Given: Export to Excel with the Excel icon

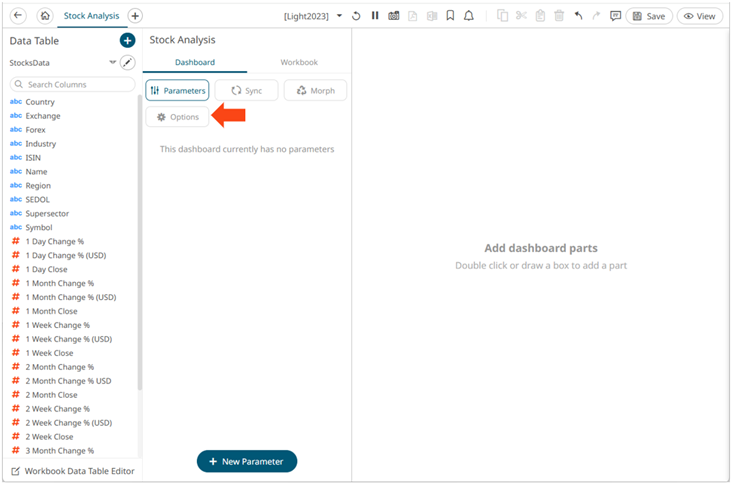Looking at the screenshot, I should pyautogui.click(x=432, y=16).
